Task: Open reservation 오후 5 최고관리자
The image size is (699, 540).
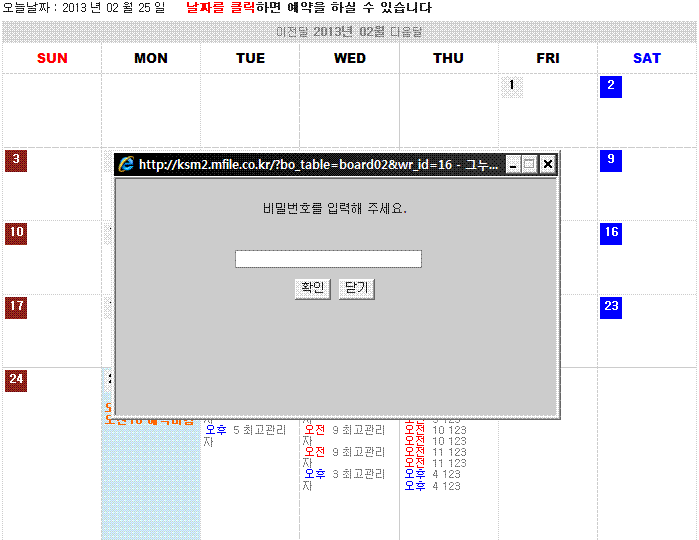Action: click(245, 436)
